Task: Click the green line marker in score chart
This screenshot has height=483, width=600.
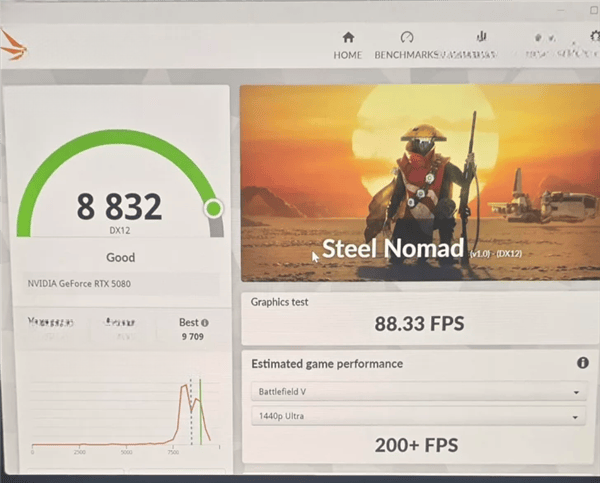Action: click(x=200, y=411)
